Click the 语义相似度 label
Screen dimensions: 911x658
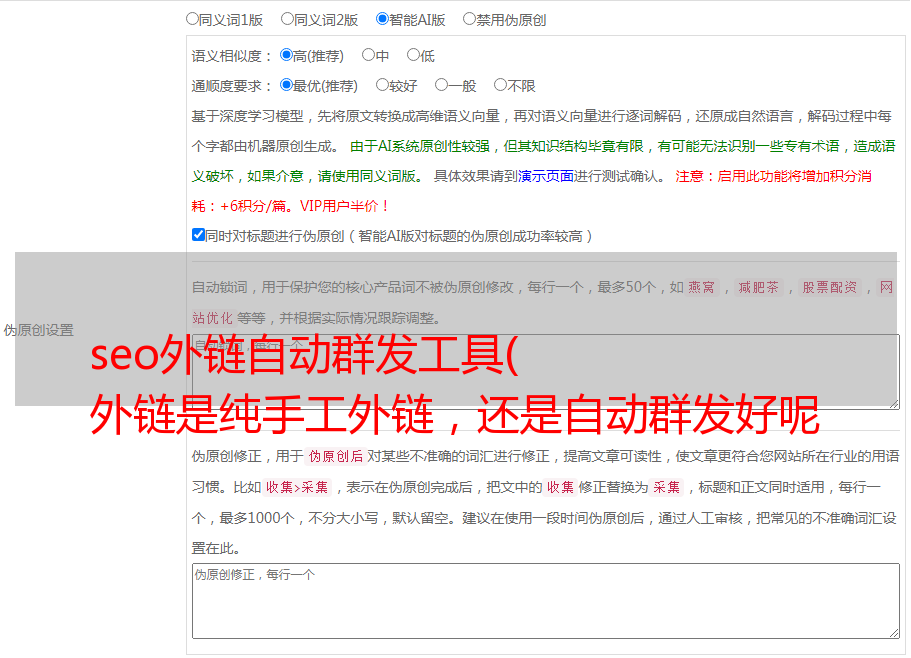pos(231,56)
